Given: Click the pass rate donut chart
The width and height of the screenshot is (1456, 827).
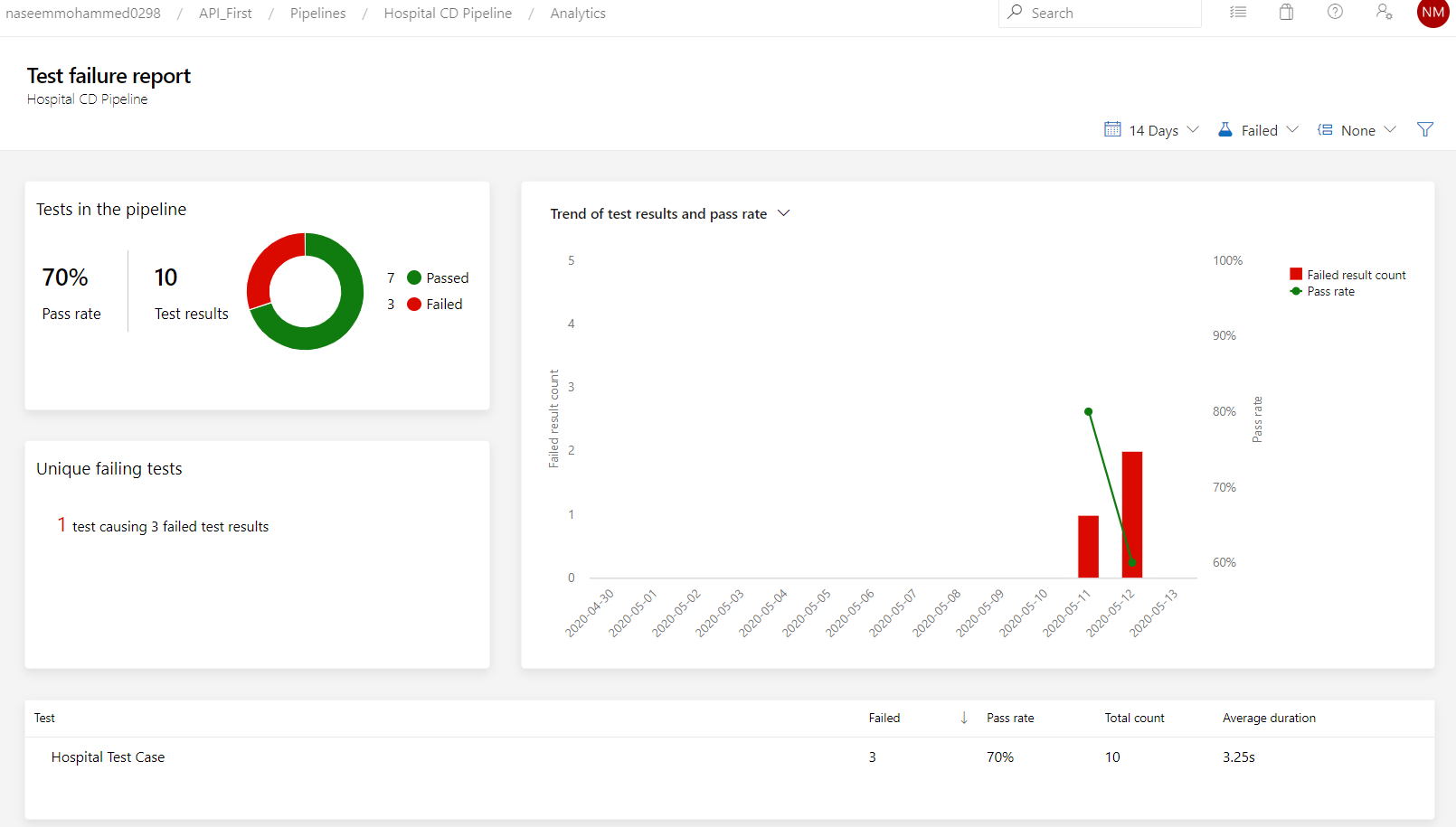Looking at the screenshot, I should click(305, 291).
